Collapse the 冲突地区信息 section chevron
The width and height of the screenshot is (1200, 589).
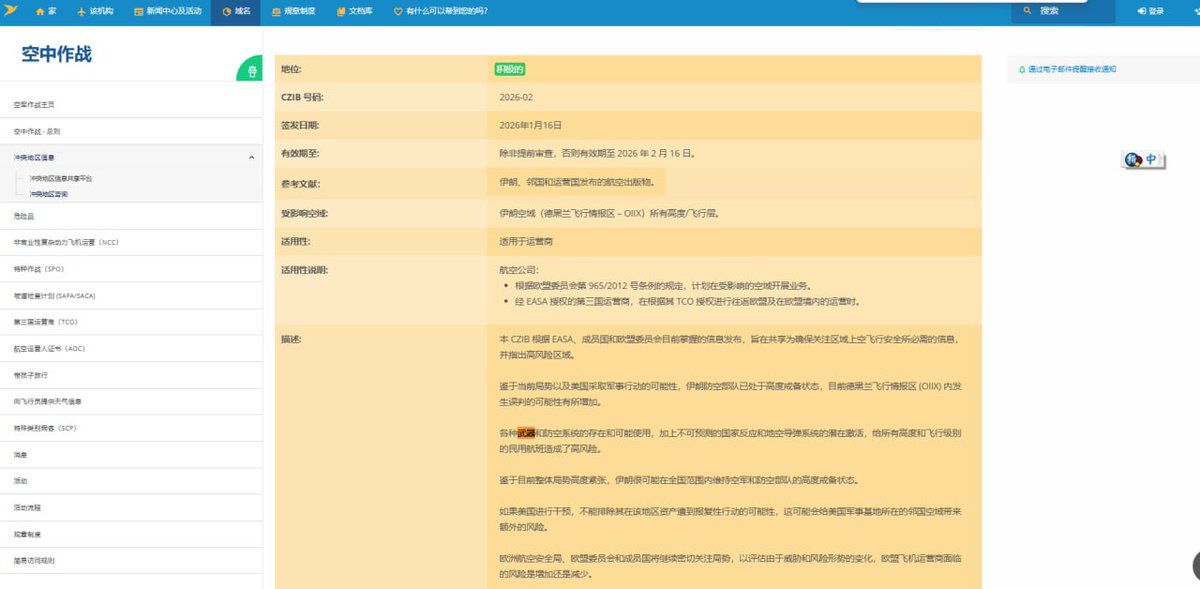(x=251, y=157)
